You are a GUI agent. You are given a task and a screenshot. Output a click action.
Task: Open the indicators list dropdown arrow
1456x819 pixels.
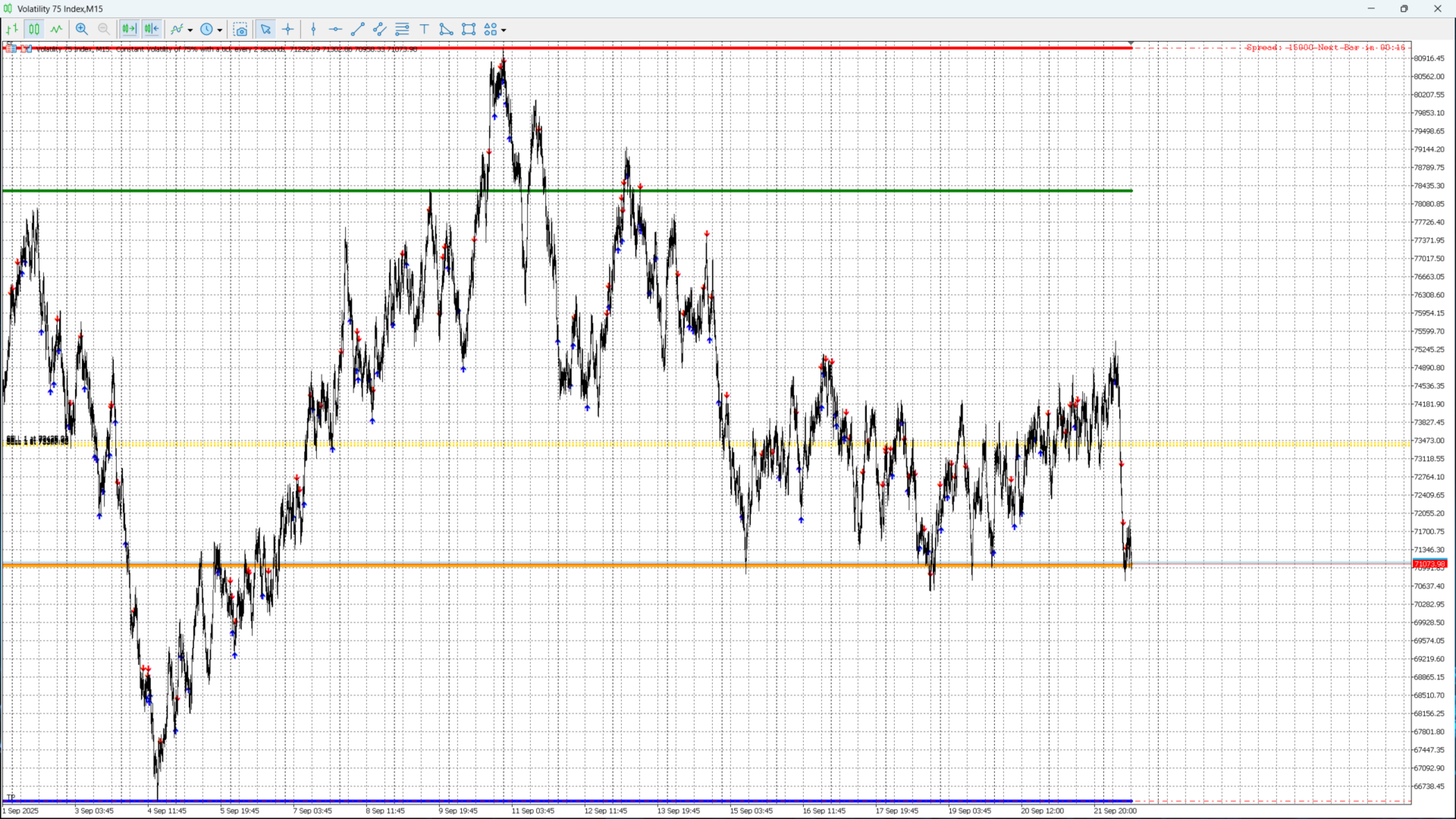[190, 30]
